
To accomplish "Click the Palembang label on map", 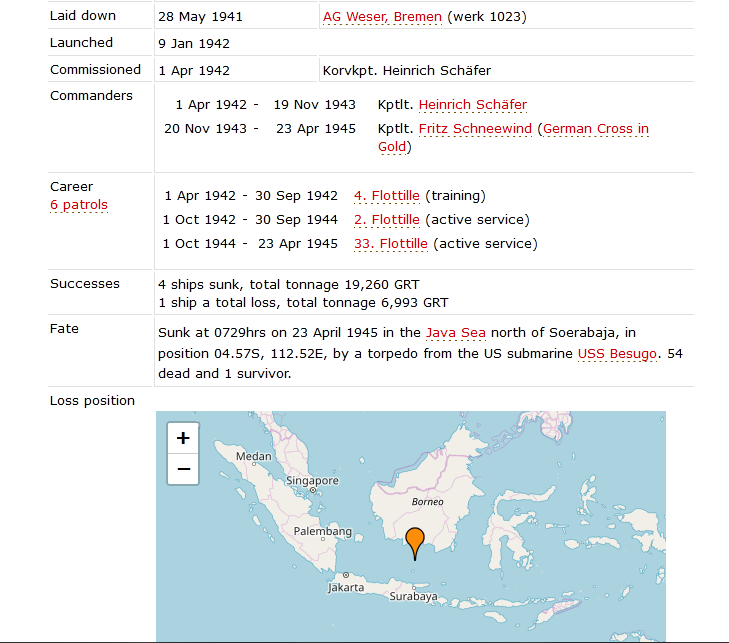I will (323, 531).
